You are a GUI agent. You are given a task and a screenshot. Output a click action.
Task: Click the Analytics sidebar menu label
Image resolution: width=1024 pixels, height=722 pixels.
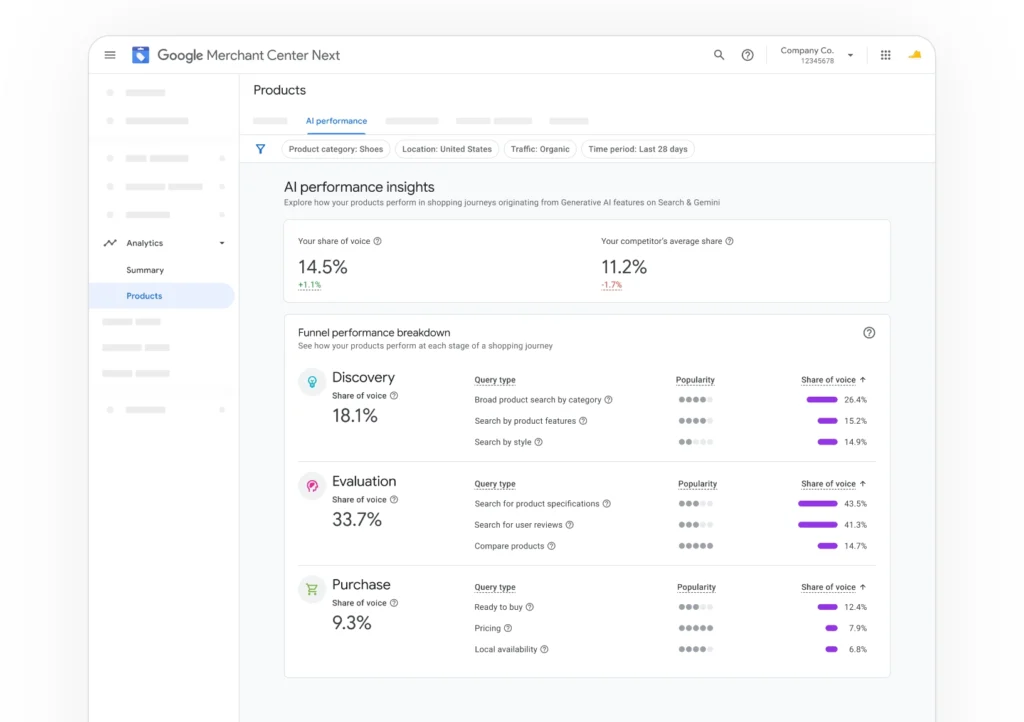click(x=144, y=243)
